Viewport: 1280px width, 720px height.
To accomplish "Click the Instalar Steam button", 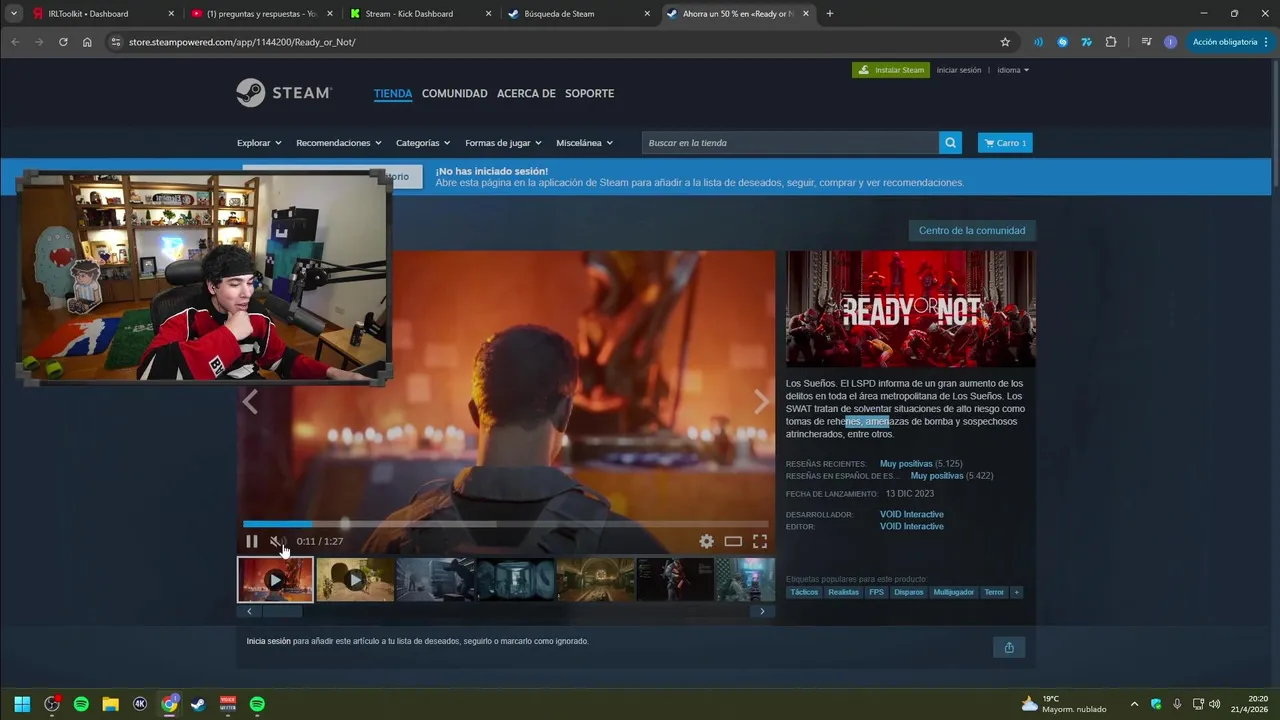I will pyautogui.click(x=891, y=70).
